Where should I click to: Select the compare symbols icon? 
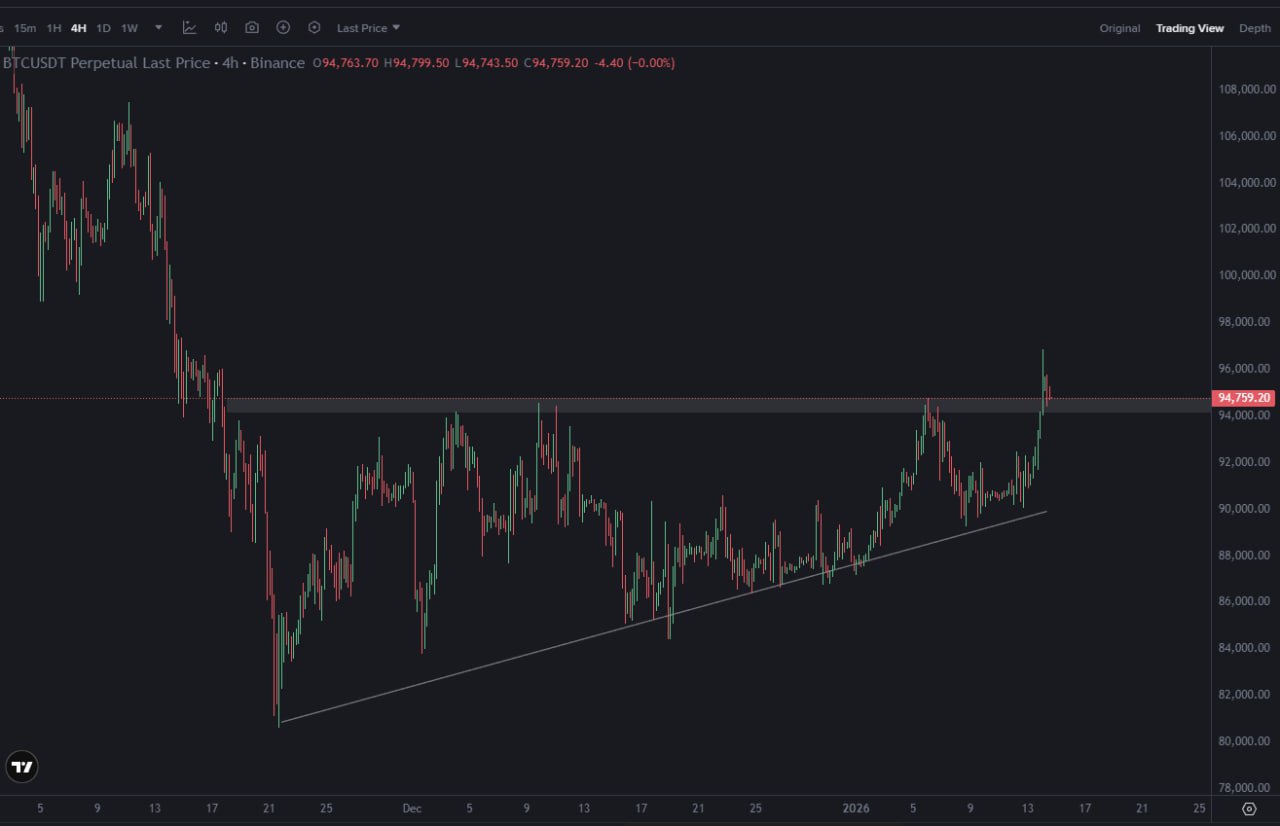click(x=220, y=27)
